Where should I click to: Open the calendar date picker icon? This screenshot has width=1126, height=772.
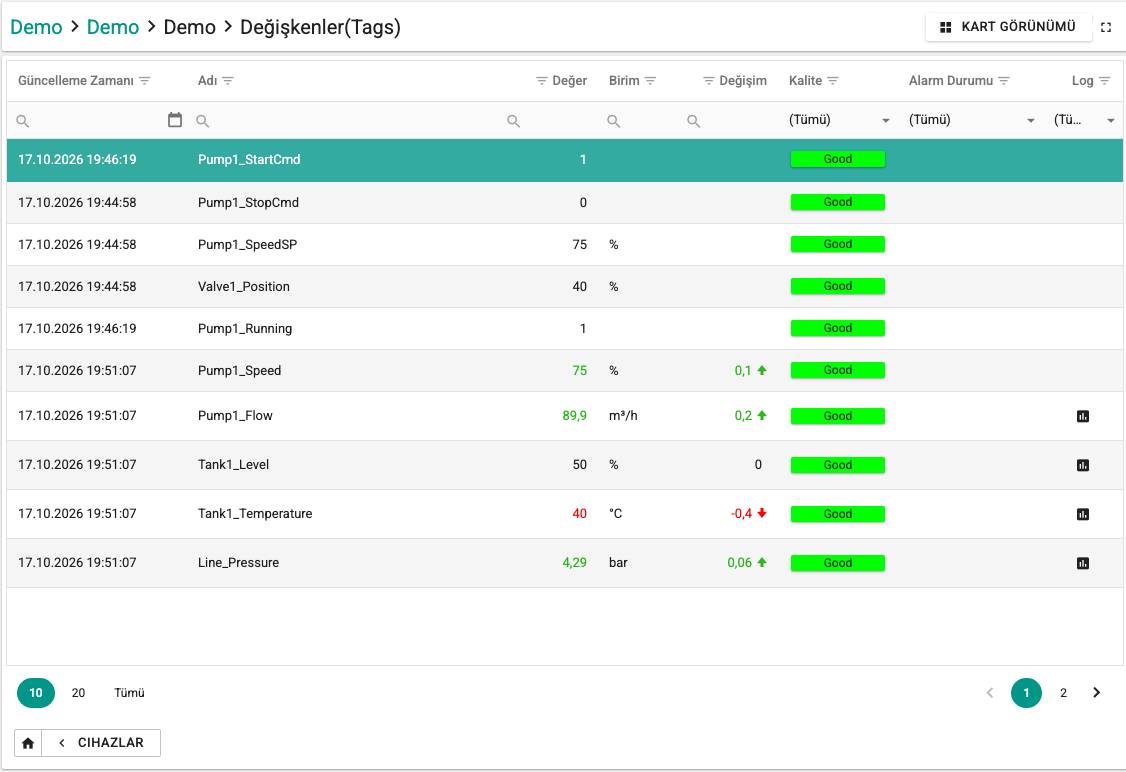point(175,120)
